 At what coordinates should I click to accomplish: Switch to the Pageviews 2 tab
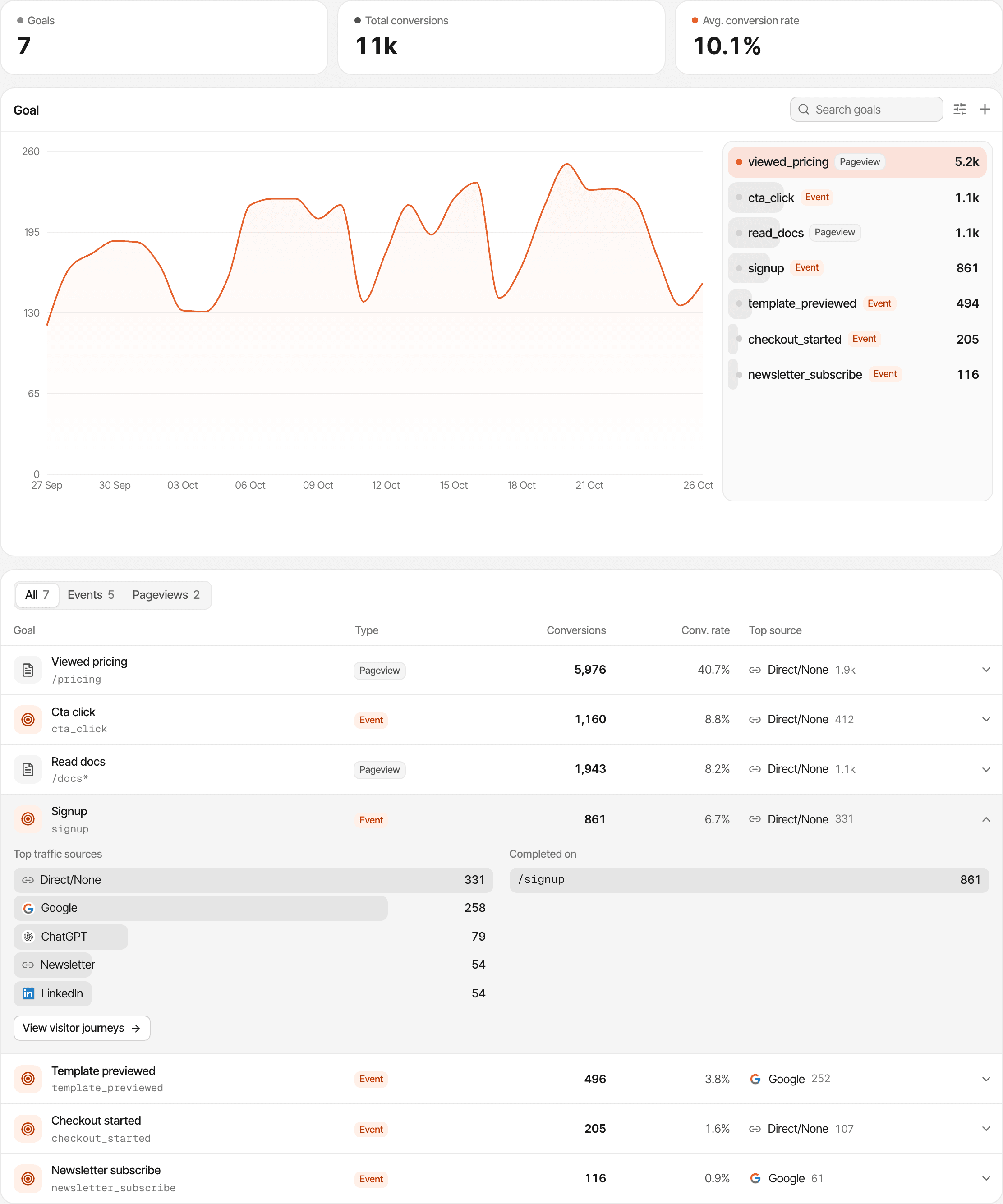tap(166, 595)
